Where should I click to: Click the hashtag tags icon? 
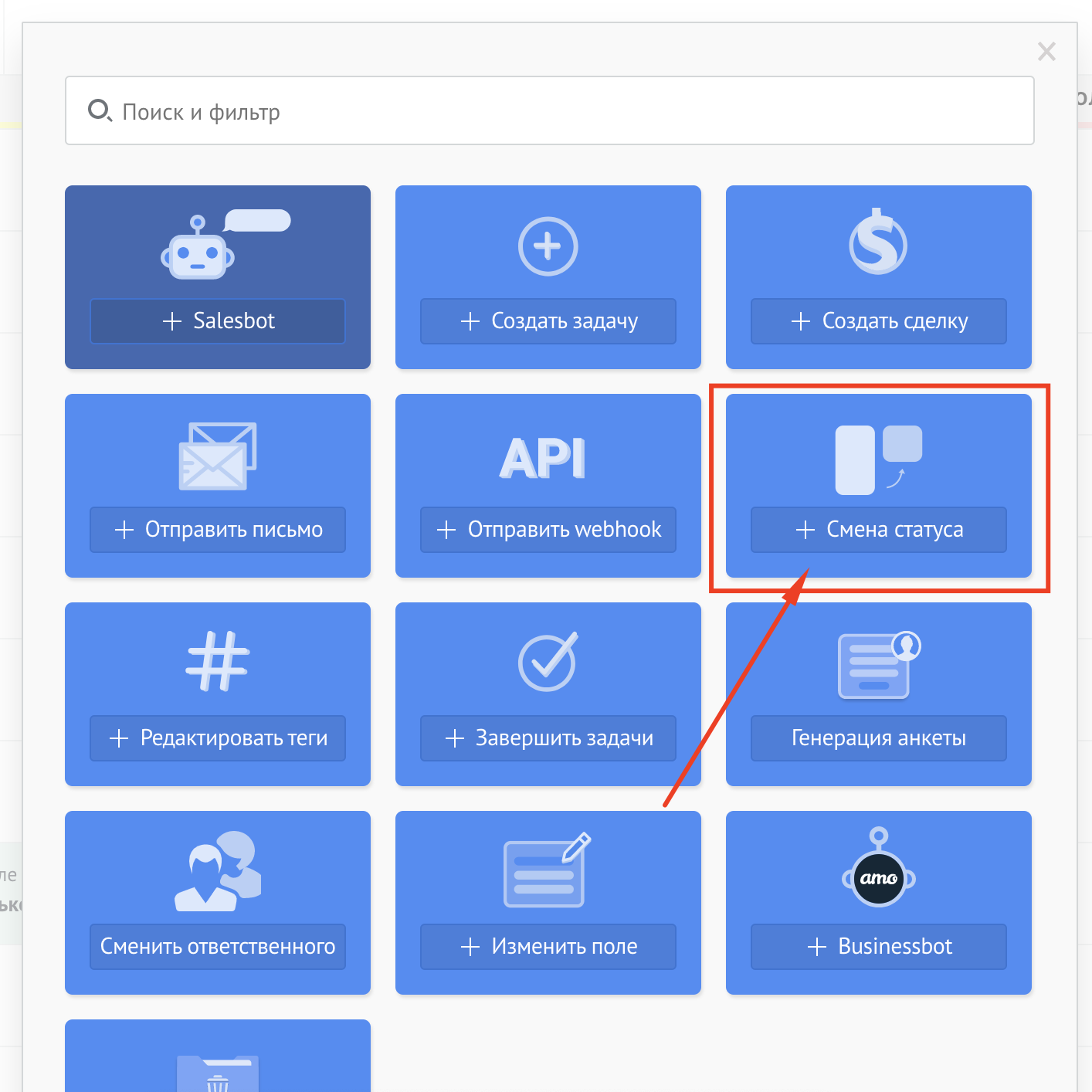218,661
